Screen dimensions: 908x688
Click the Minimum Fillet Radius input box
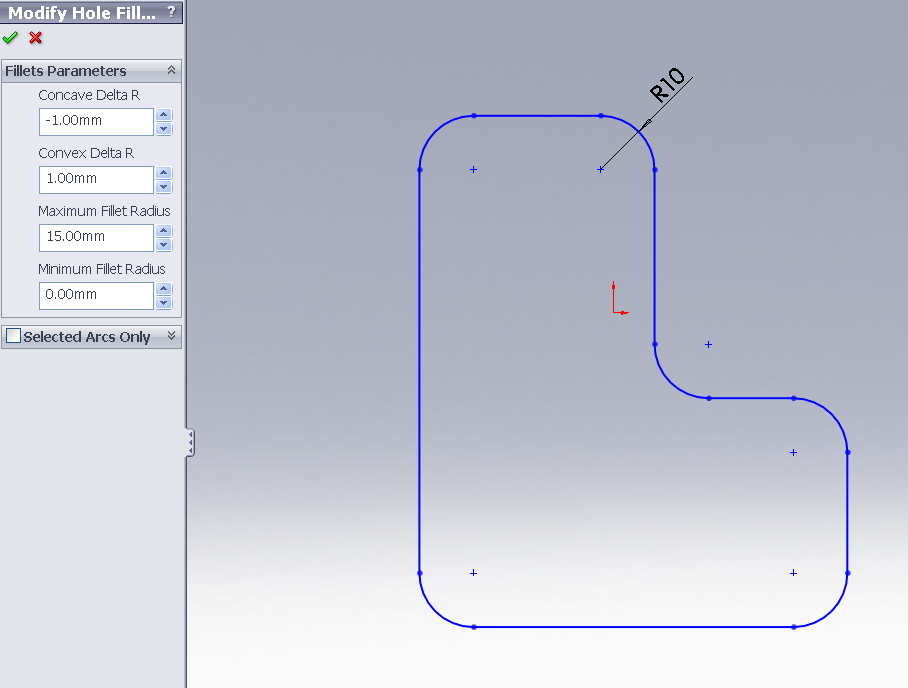96,295
